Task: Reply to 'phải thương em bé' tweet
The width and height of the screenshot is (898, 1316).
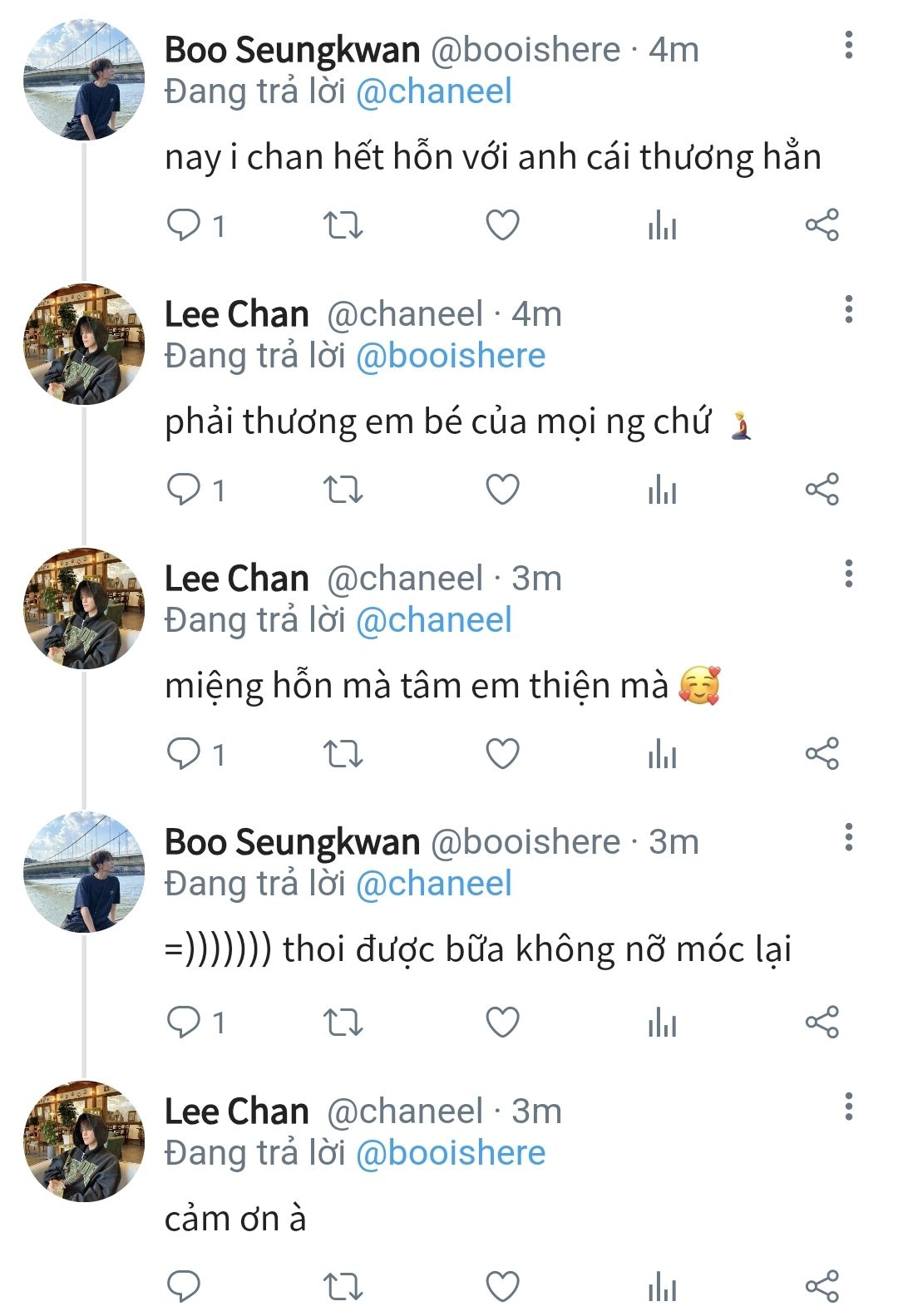Action: click(184, 490)
